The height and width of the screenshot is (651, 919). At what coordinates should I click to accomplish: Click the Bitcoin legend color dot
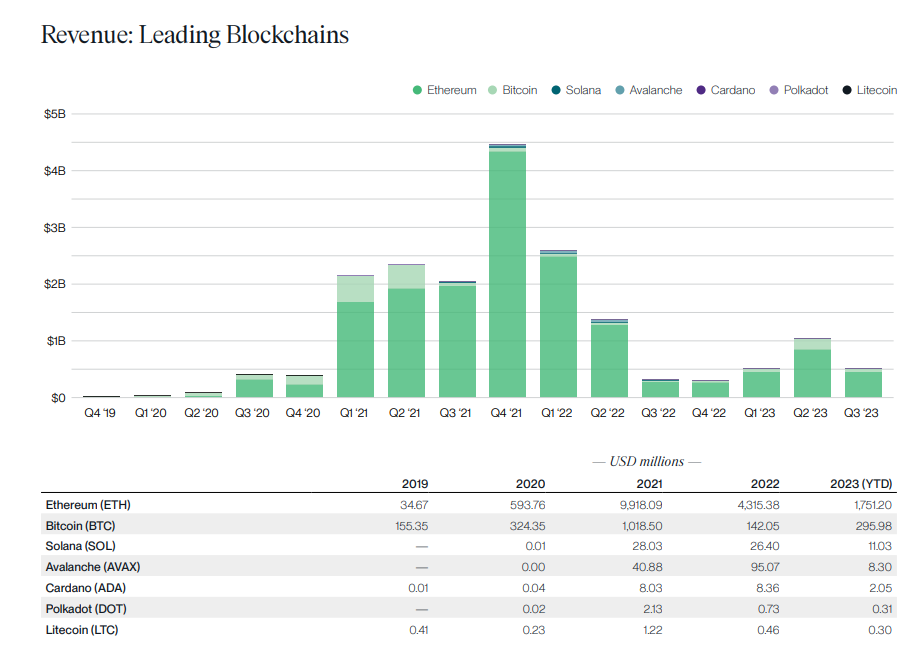click(x=492, y=90)
